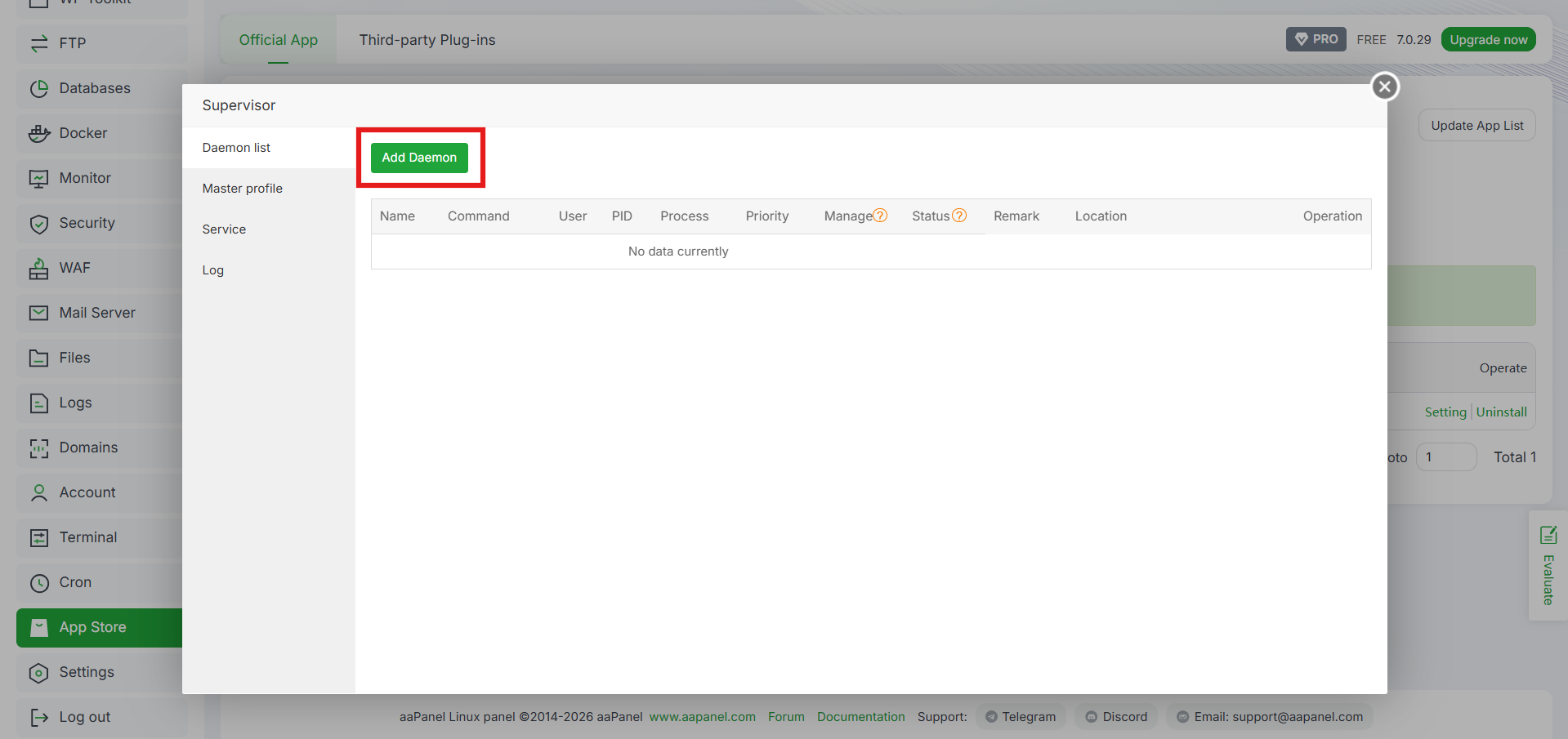Screen dimensions: 1568x739
Task: Click the App Store bag icon
Action: pyautogui.click(x=39, y=627)
